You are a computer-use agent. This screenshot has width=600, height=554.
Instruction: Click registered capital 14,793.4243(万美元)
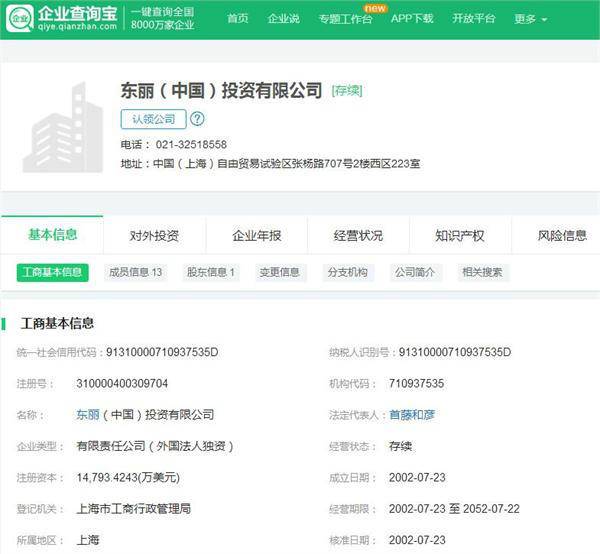pyautogui.click(x=128, y=477)
